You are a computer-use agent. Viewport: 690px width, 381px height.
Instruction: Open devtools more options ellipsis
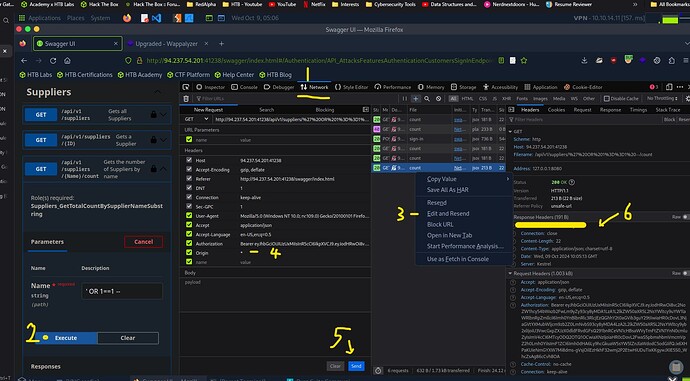point(680,87)
